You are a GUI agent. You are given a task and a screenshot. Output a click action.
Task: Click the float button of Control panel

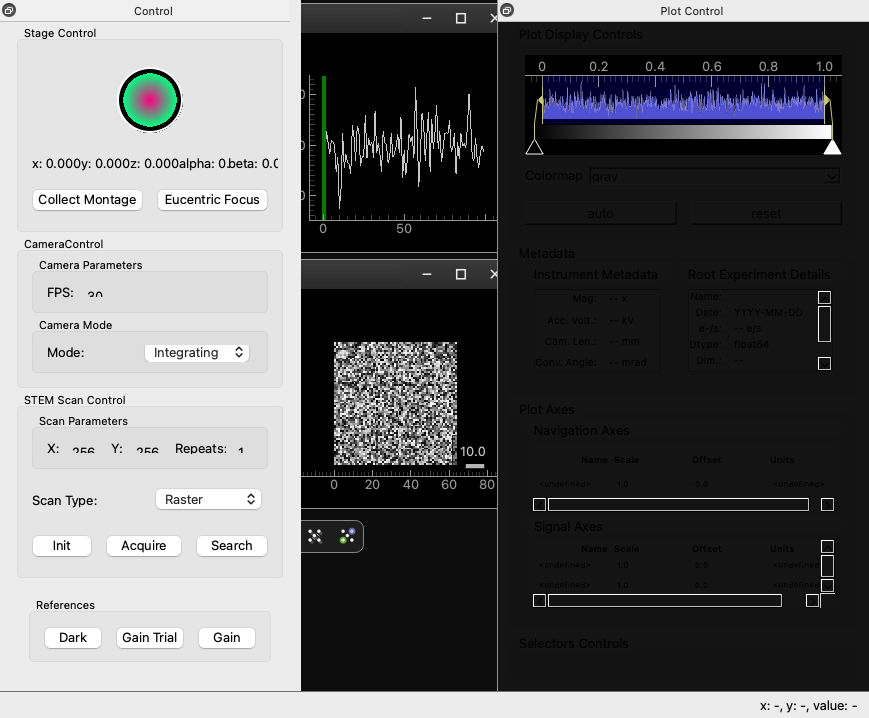pyautogui.click(x=8, y=10)
